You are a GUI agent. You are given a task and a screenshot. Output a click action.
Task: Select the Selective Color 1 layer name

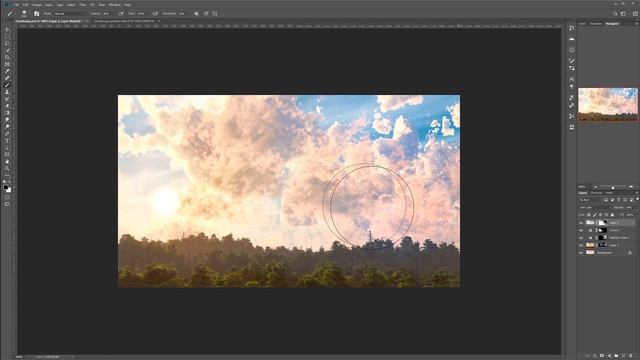[619, 238]
